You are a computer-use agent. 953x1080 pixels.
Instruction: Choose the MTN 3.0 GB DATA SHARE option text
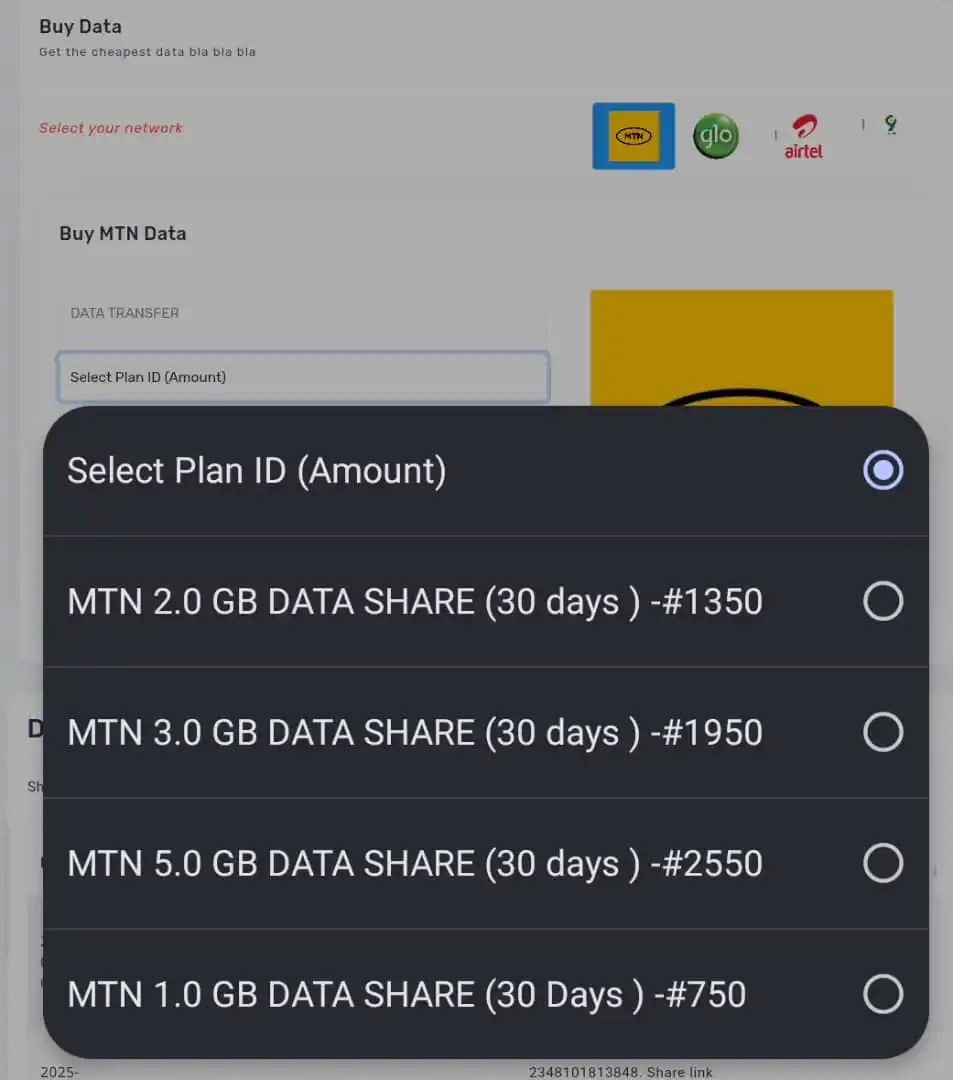tap(415, 732)
